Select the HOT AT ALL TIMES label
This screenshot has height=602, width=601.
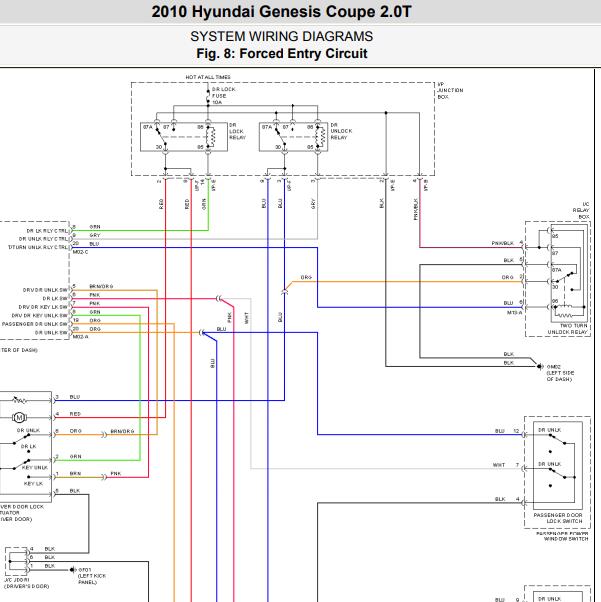coord(208,77)
